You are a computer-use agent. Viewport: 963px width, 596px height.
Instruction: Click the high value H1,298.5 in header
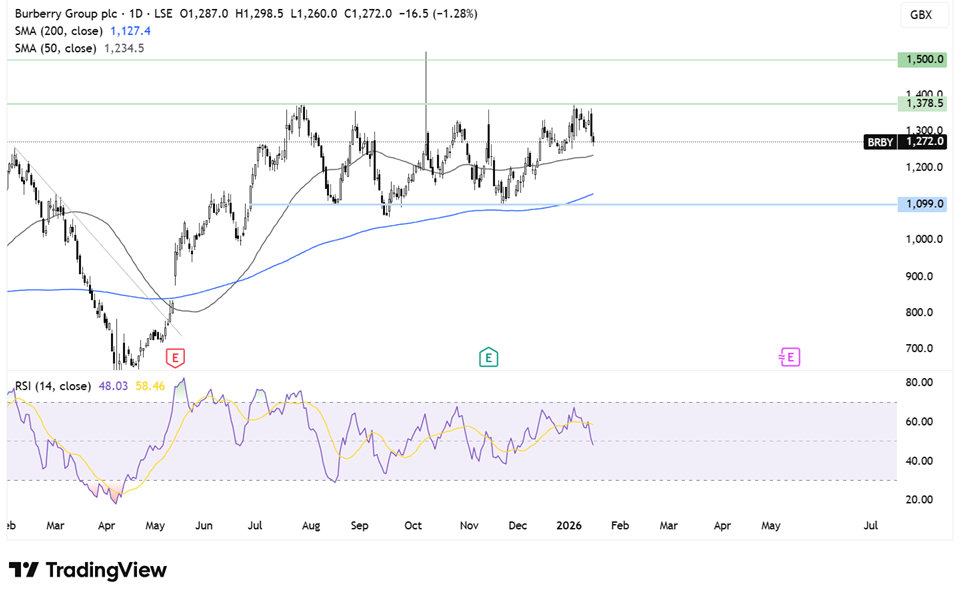(259, 14)
